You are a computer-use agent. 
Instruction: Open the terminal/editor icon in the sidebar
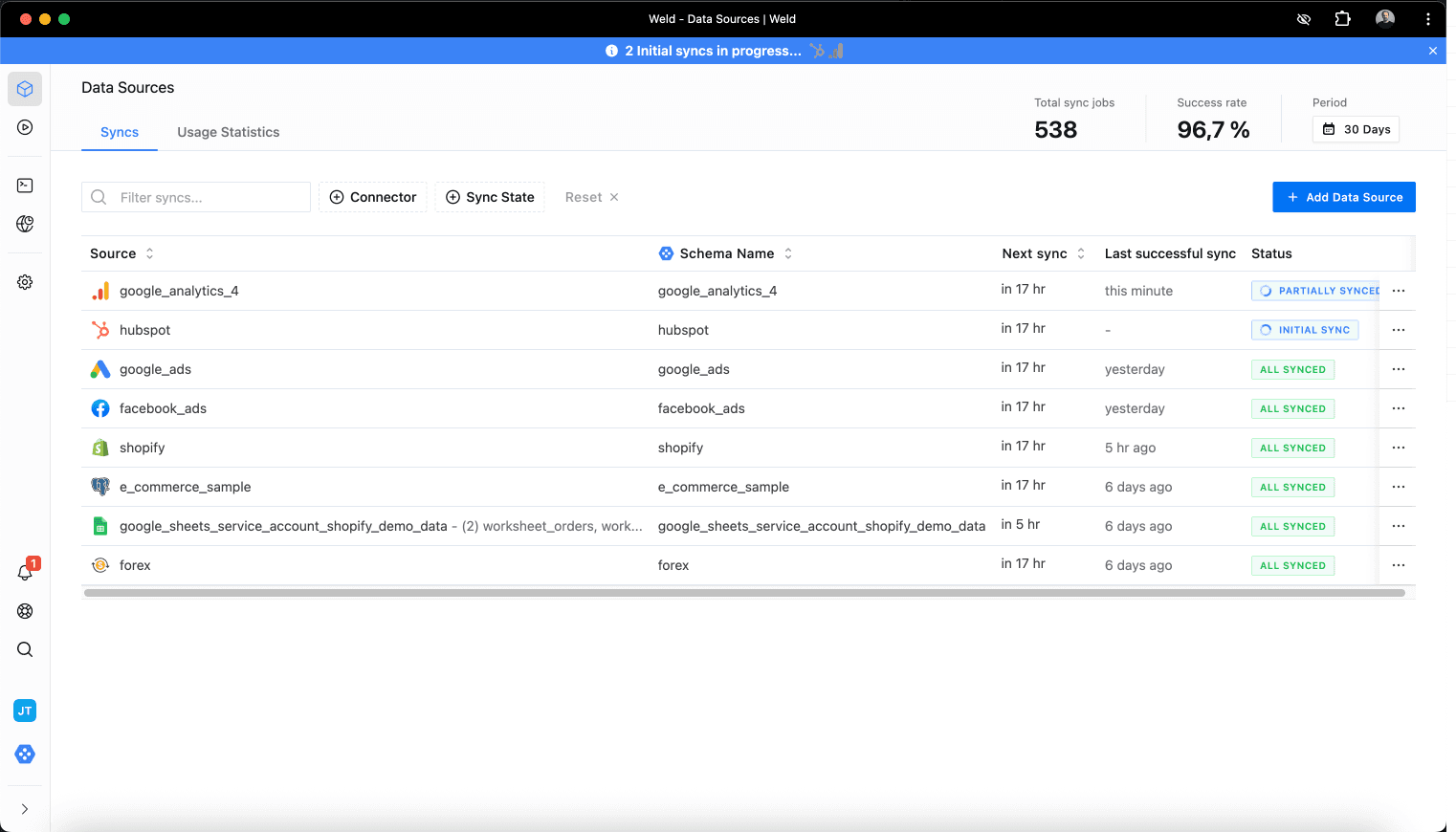pyautogui.click(x=24, y=185)
